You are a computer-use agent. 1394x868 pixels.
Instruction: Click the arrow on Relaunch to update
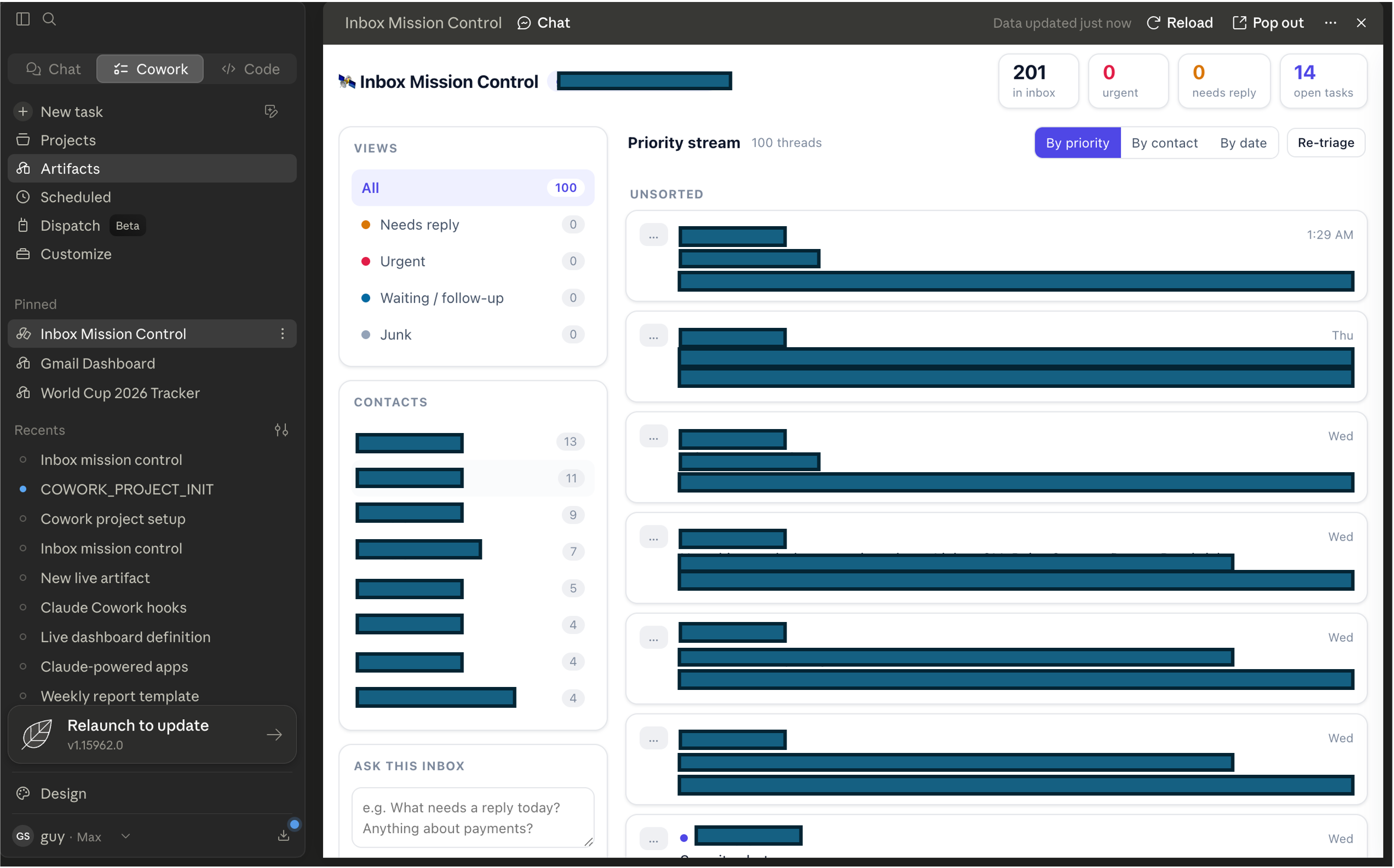click(275, 735)
